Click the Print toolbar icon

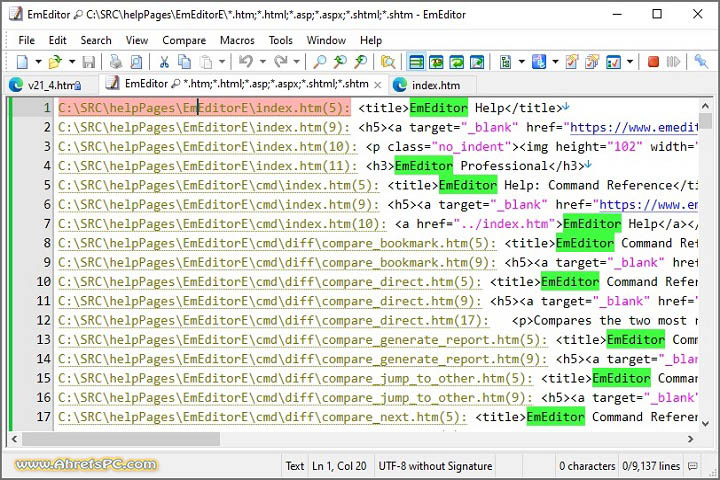coord(116,62)
